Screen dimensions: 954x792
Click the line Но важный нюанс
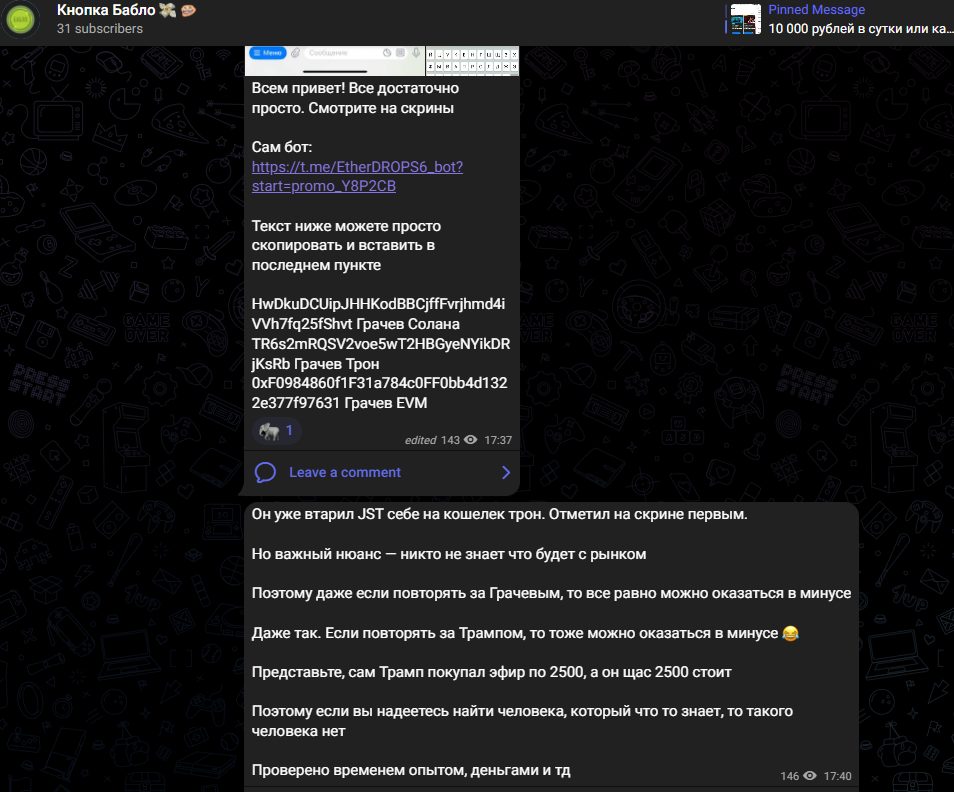(x=449, y=554)
